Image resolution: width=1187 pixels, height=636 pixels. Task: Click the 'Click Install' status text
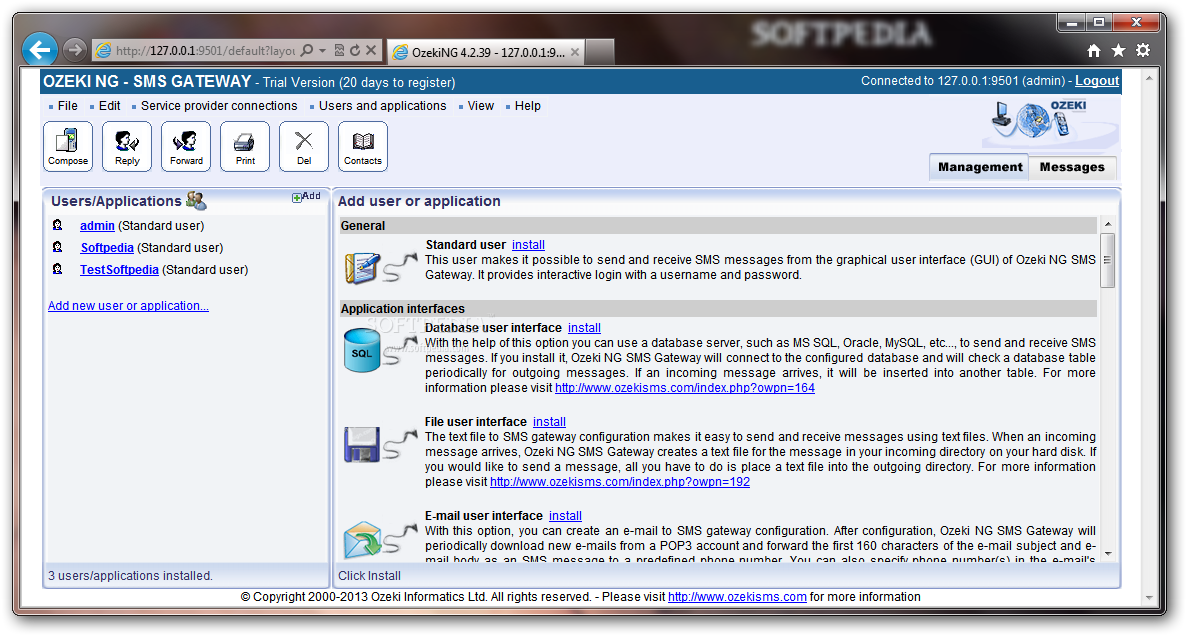(x=369, y=575)
